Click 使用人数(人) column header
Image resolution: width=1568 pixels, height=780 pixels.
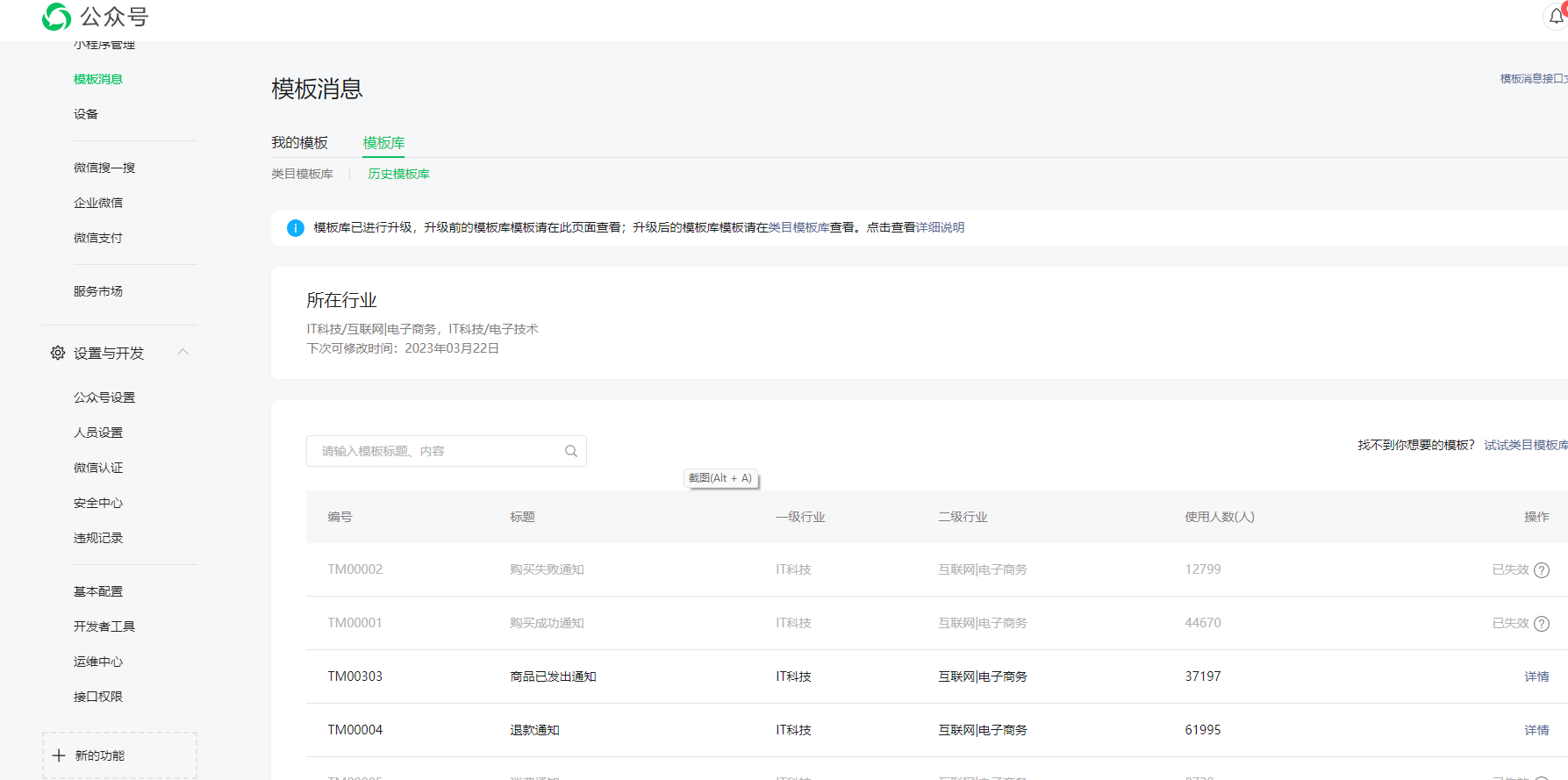click(x=1220, y=517)
